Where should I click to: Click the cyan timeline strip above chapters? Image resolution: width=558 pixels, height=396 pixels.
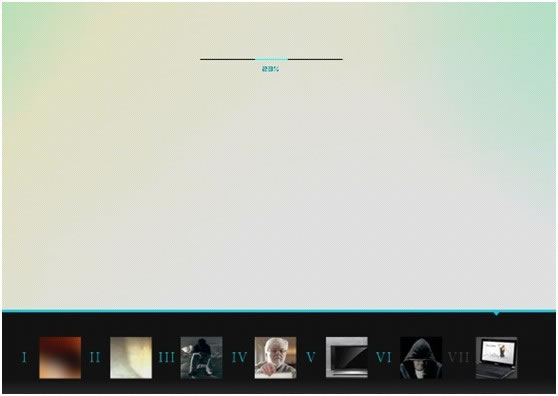tap(279, 311)
